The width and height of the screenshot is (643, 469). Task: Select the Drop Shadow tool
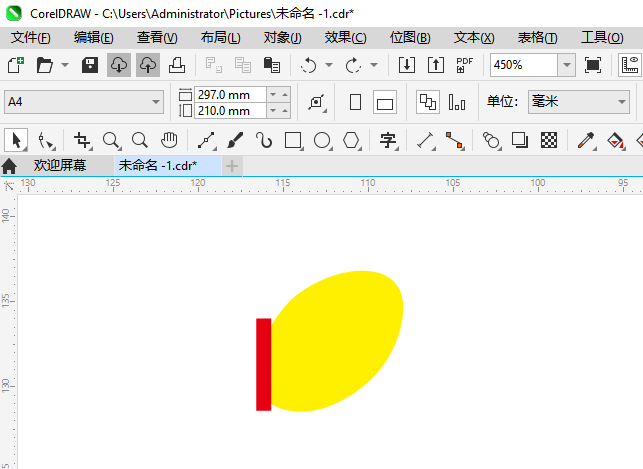tap(520, 141)
